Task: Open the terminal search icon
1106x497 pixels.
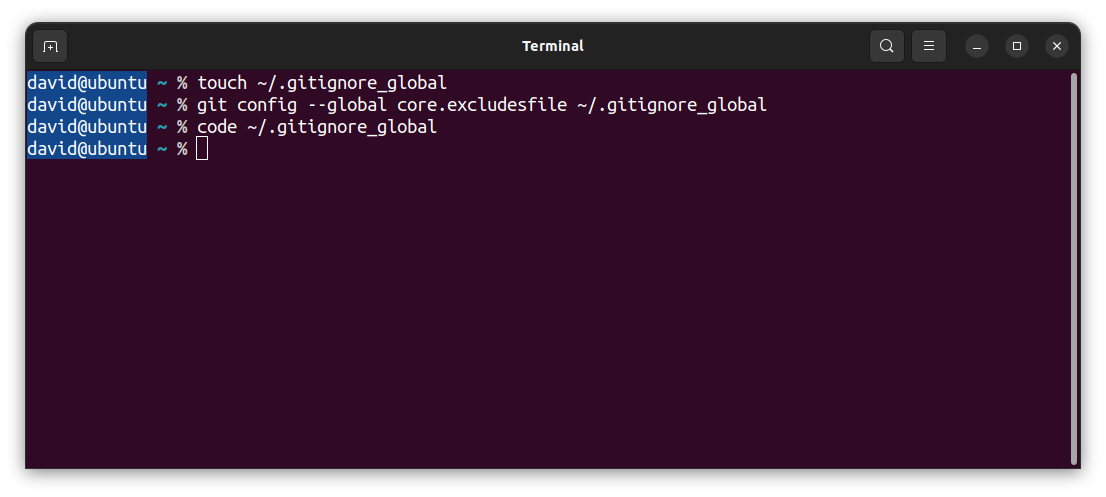Action: coord(886,46)
